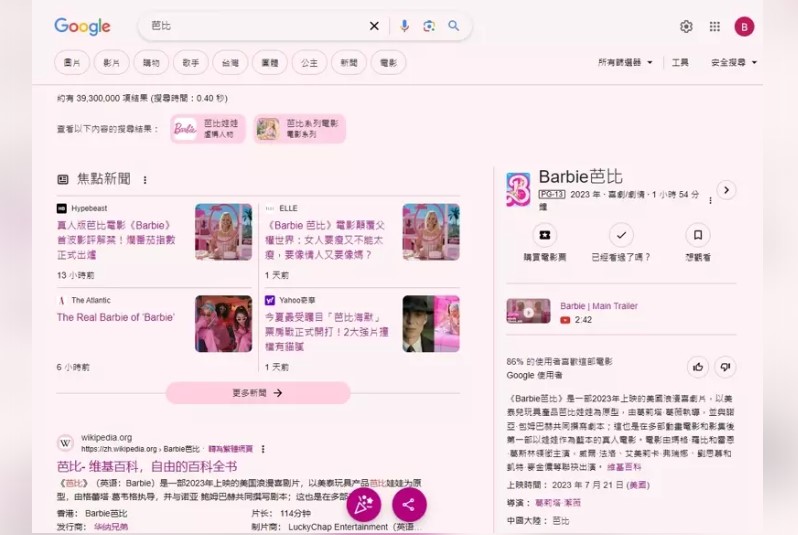Image resolution: width=798 pixels, height=535 pixels.
Task: Clear the search box text
Action: [374, 26]
